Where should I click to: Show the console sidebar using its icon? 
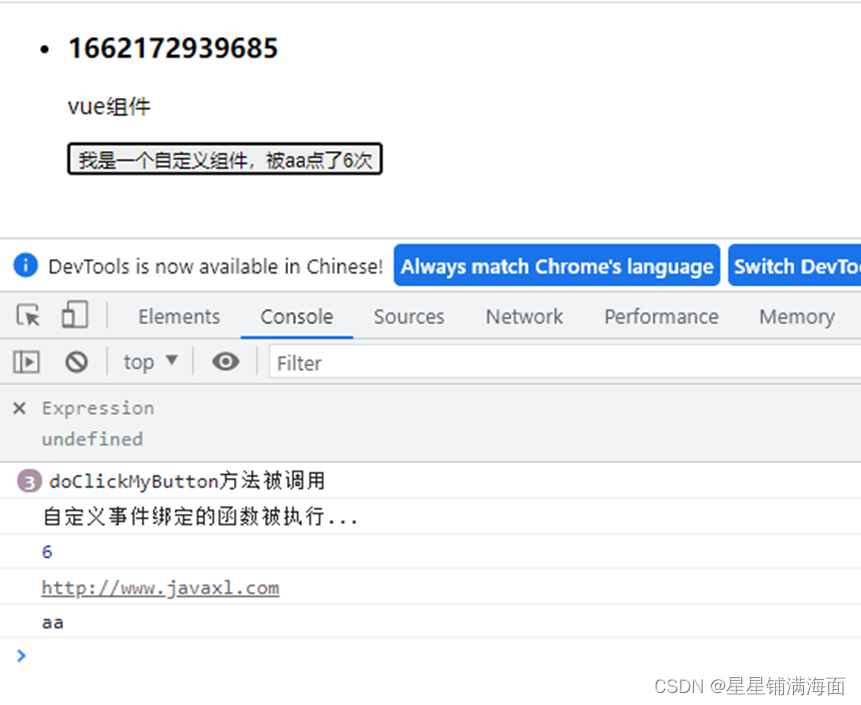coord(26,361)
